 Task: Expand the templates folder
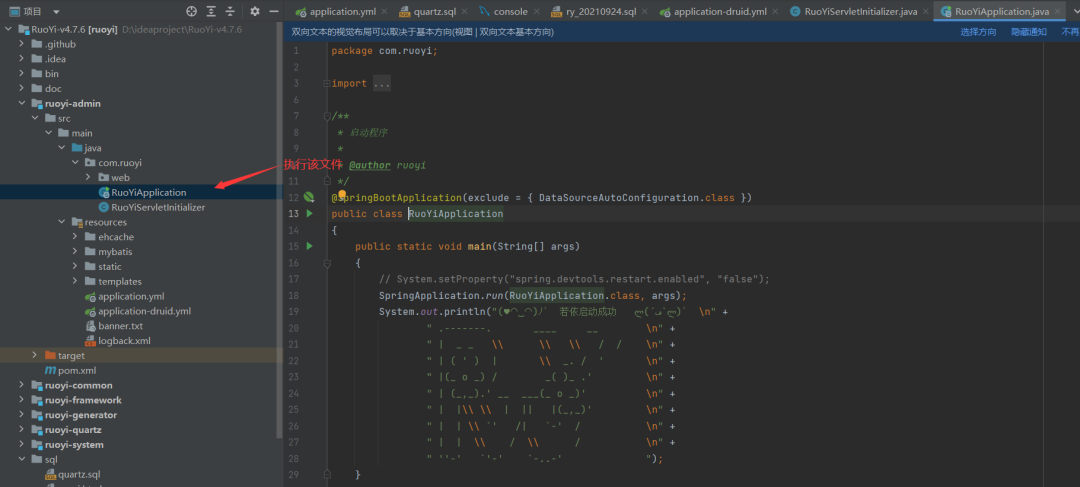75,281
